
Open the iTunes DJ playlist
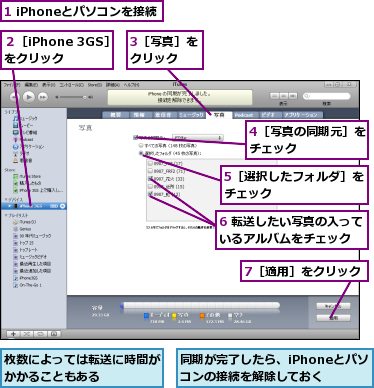tap(25, 222)
